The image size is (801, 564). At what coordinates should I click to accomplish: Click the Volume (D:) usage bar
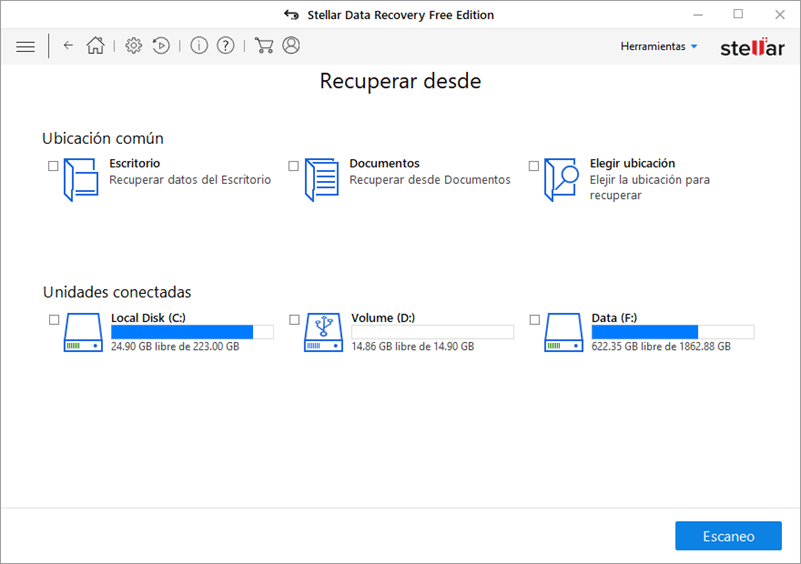point(433,332)
